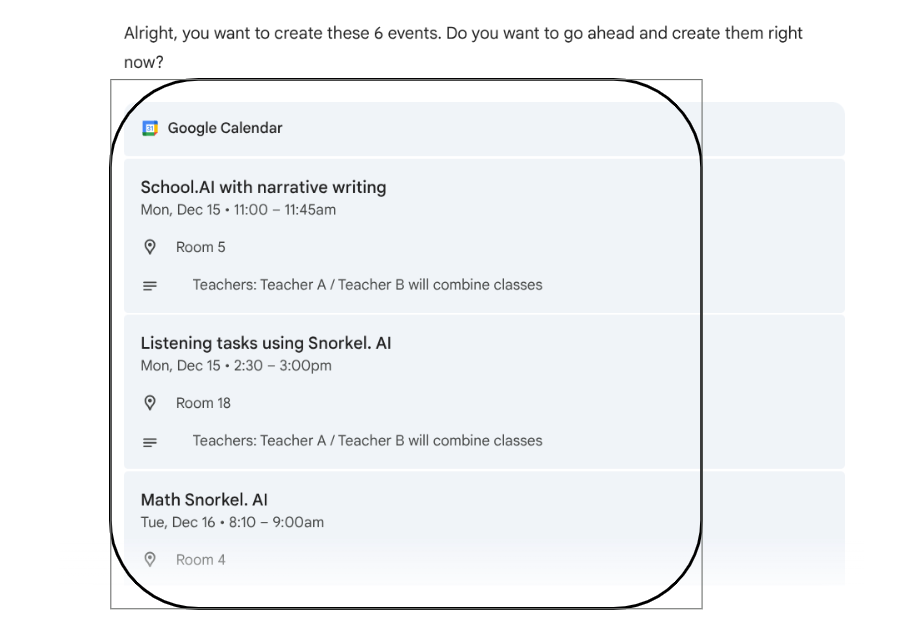Open the Listening tasks using Snorkel. AI event
The height and width of the screenshot is (619, 907).
tap(266, 343)
